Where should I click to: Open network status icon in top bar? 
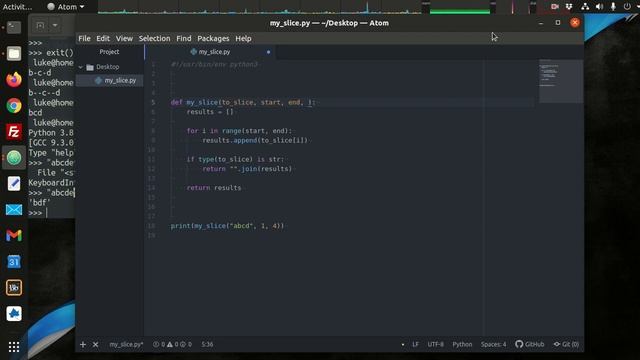coord(585,7)
